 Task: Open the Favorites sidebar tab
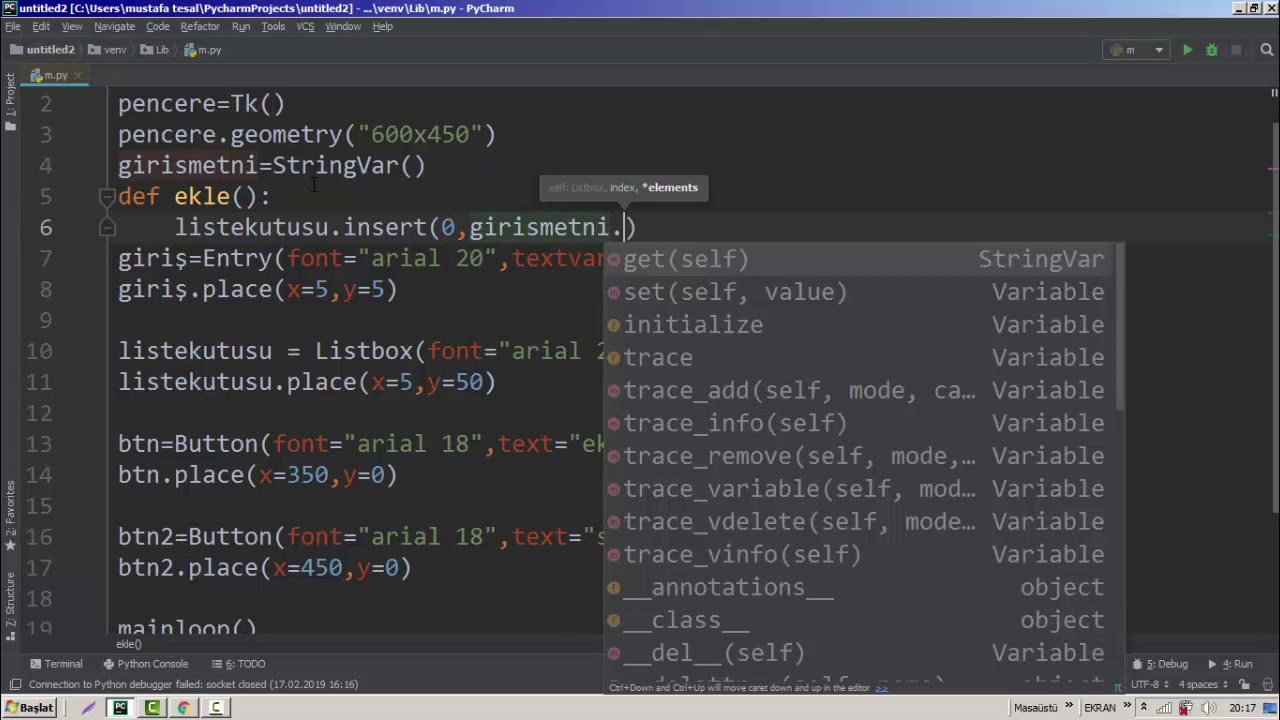pyautogui.click(x=10, y=518)
